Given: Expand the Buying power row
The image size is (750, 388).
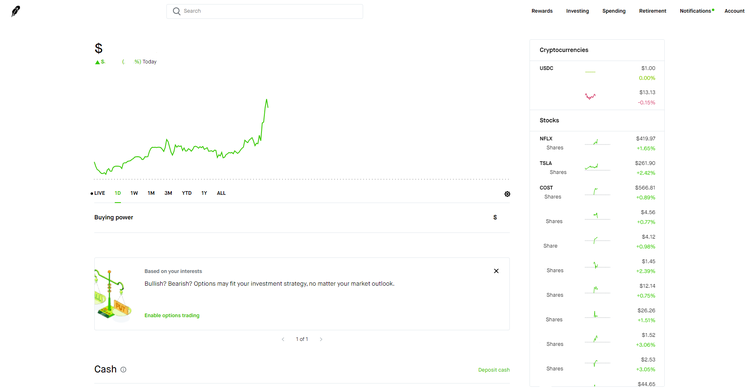Looking at the screenshot, I should tap(302, 218).
